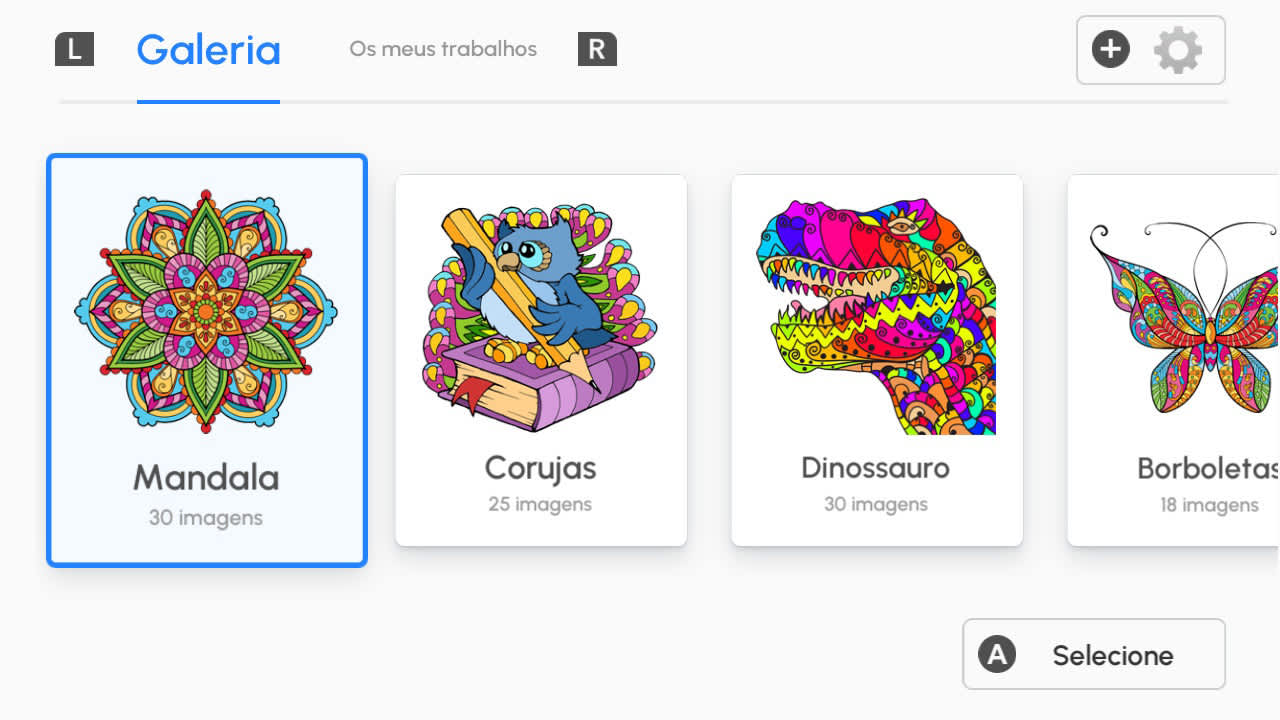
Task: Open the Borboletas category card
Action: point(1174,360)
